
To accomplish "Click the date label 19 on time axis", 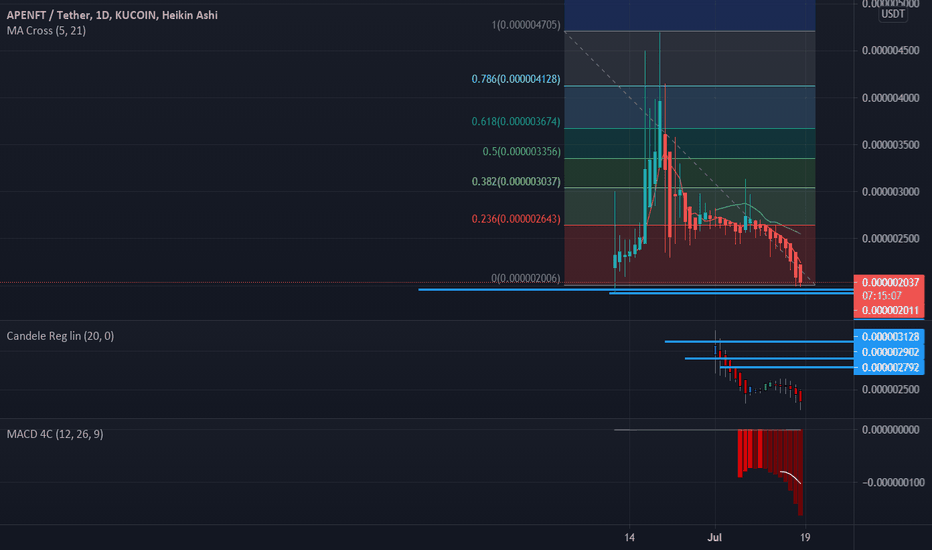I will coord(805,538).
